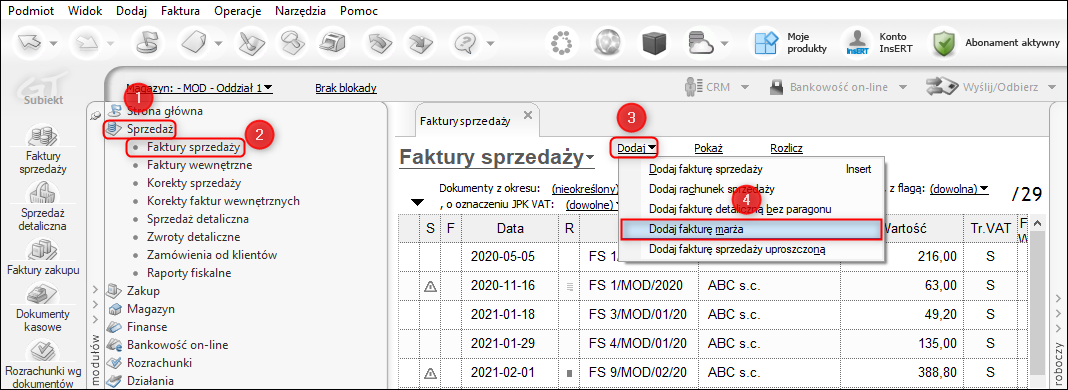Click the globe toolbar icon
1068x390 pixels.
tap(609, 42)
